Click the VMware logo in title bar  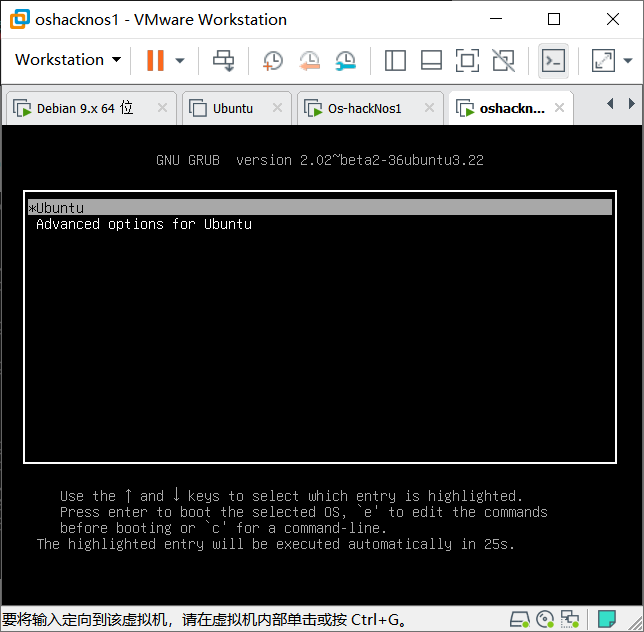point(20,19)
